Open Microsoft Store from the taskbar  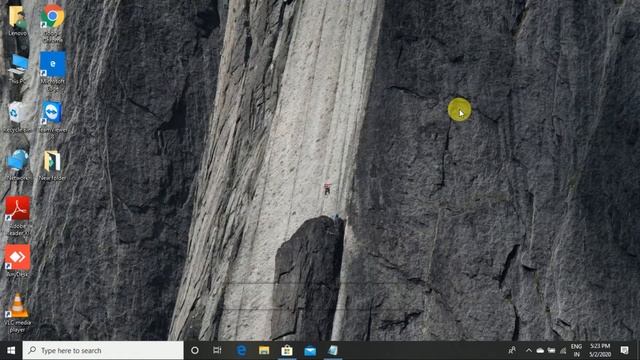tap(287, 351)
